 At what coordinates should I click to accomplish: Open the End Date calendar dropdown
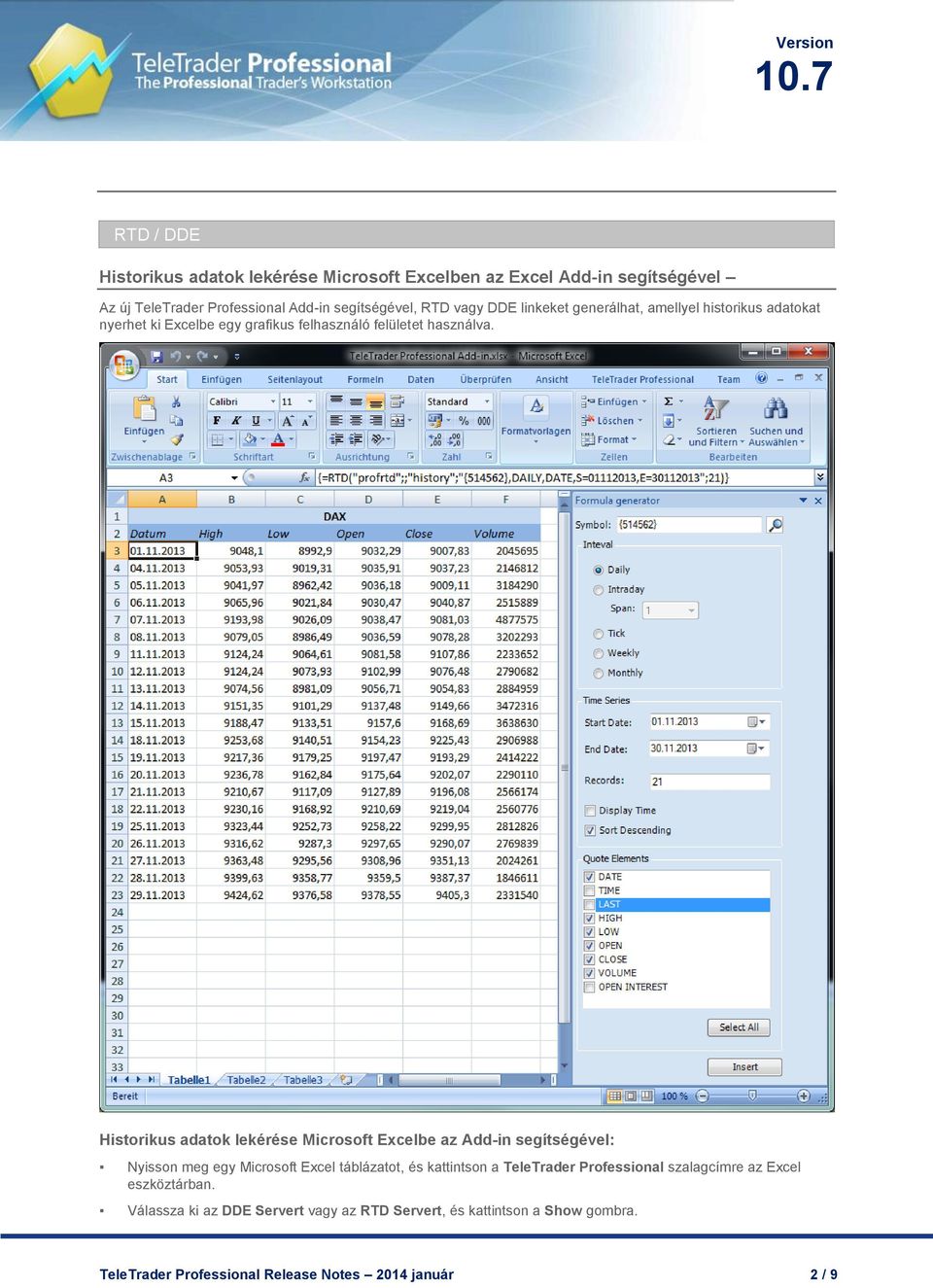coord(757,748)
